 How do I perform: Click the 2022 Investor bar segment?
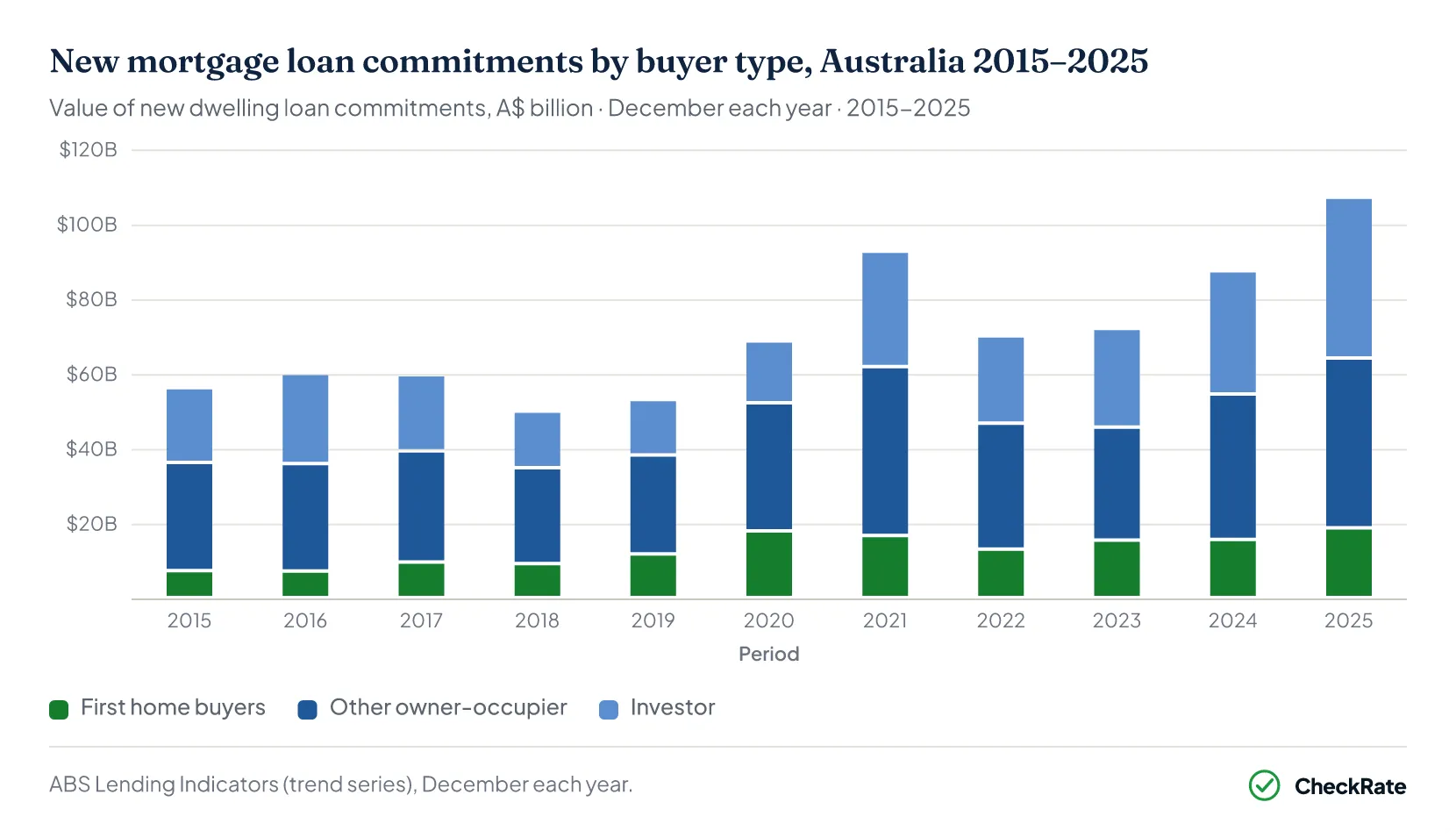pyautogui.click(x=1001, y=379)
